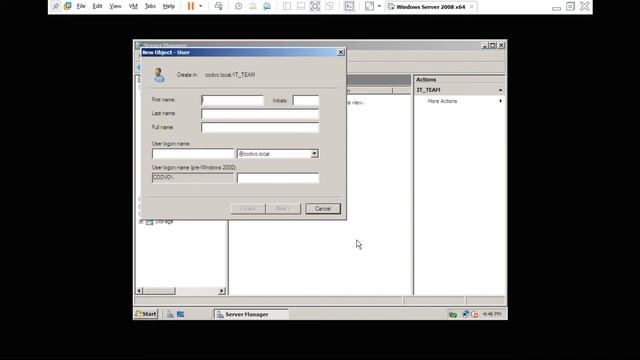Open the @codvo.local domain dropdown
The width and height of the screenshot is (640, 360).
(314, 154)
